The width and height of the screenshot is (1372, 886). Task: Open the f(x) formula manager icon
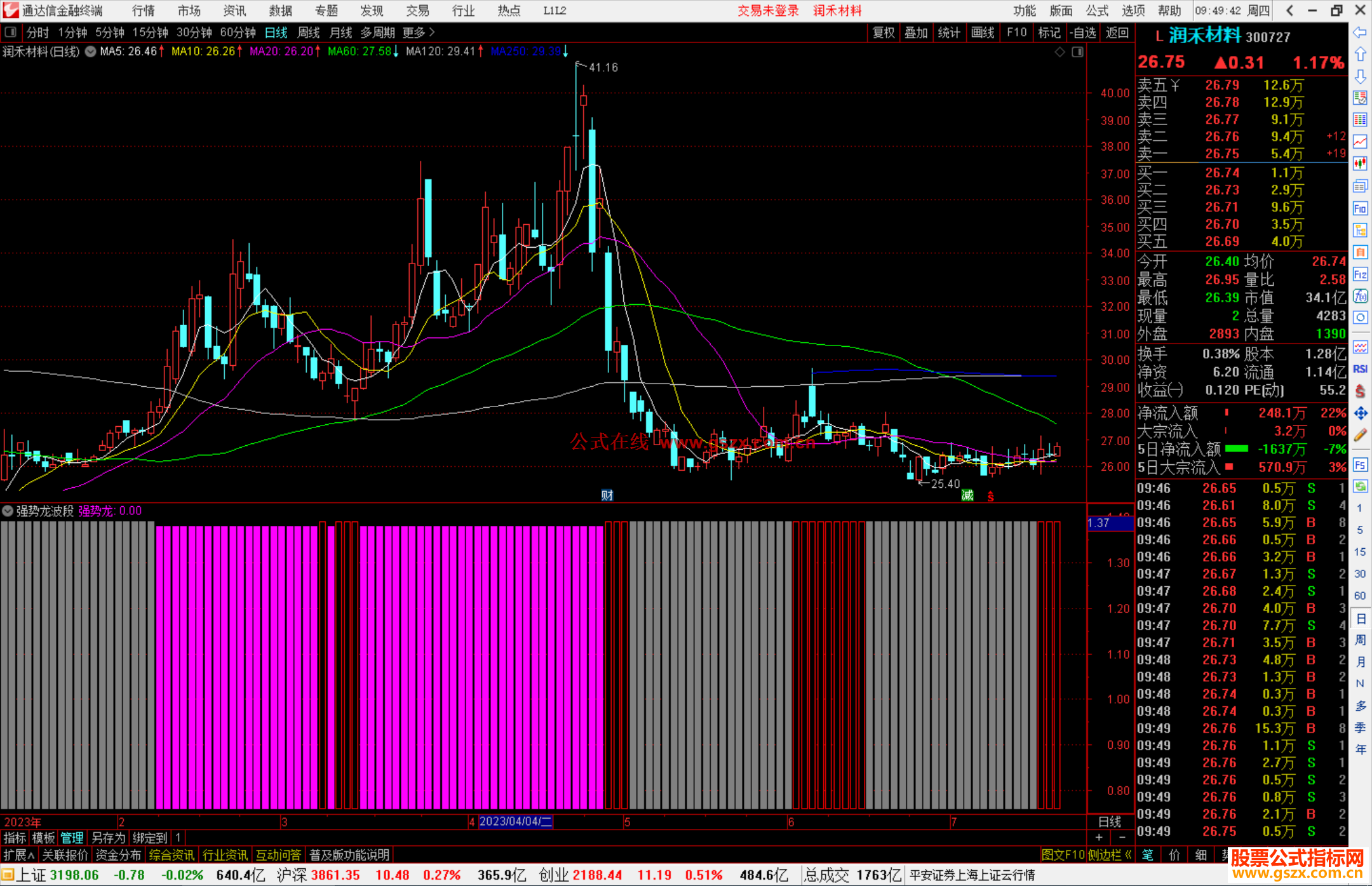point(1360,296)
